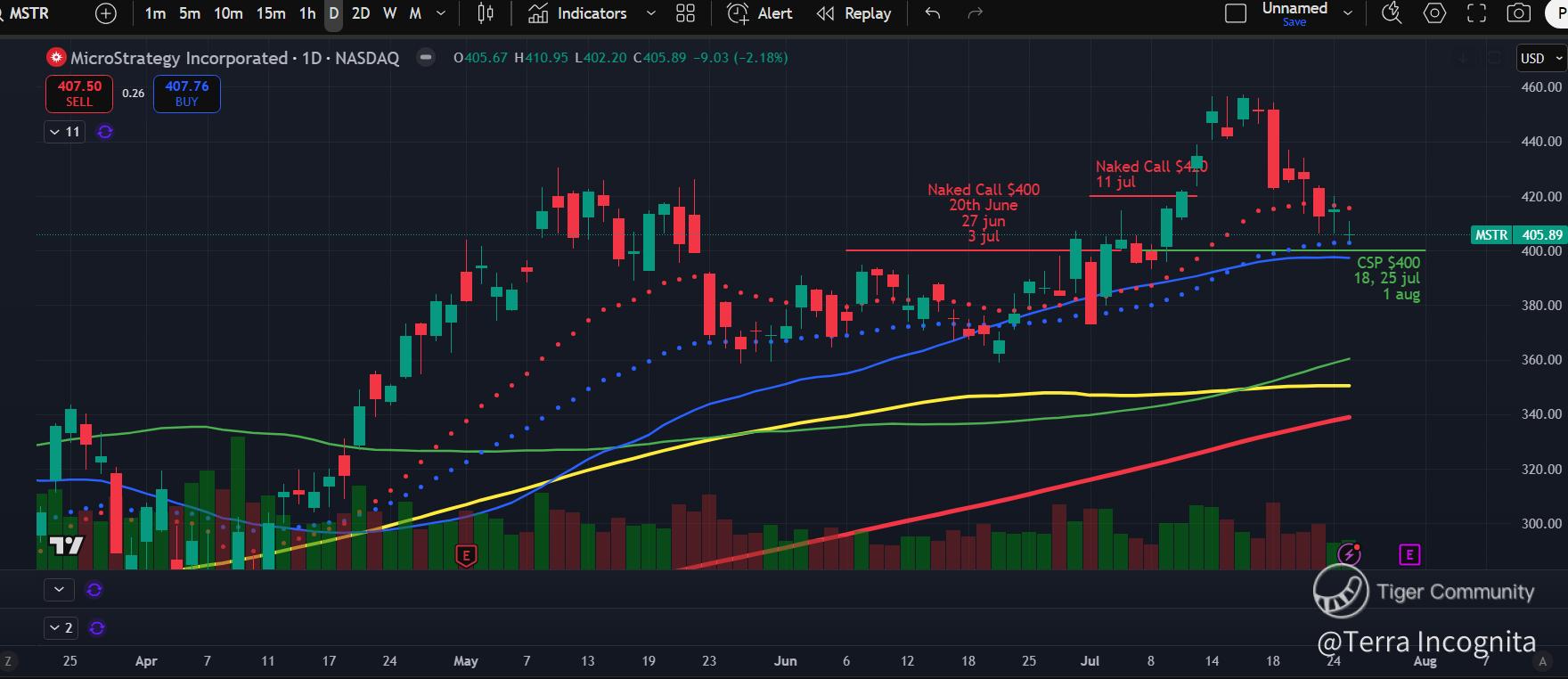
Task: Expand the time interval dropdown arrow
Action: (x=441, y=13)
